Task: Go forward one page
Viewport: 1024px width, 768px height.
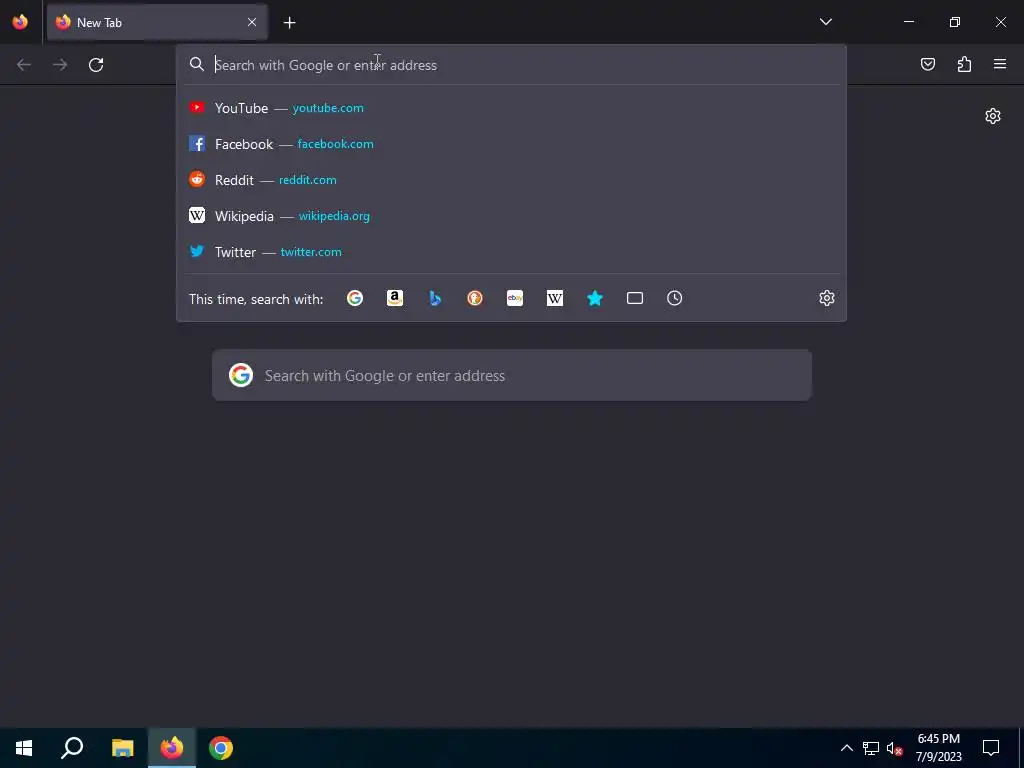Action: [x=60, y=65]
